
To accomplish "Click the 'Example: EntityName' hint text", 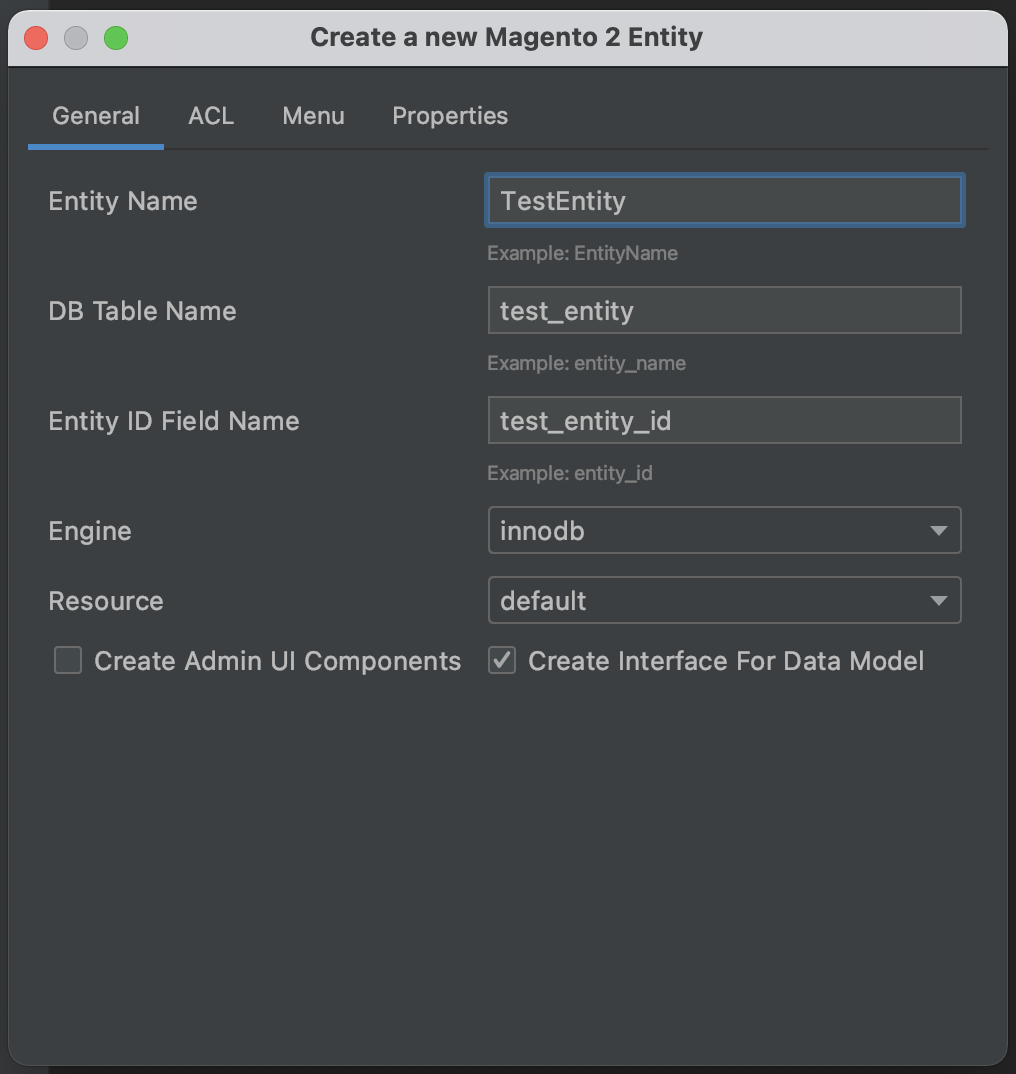I will [x=582, y=253].
